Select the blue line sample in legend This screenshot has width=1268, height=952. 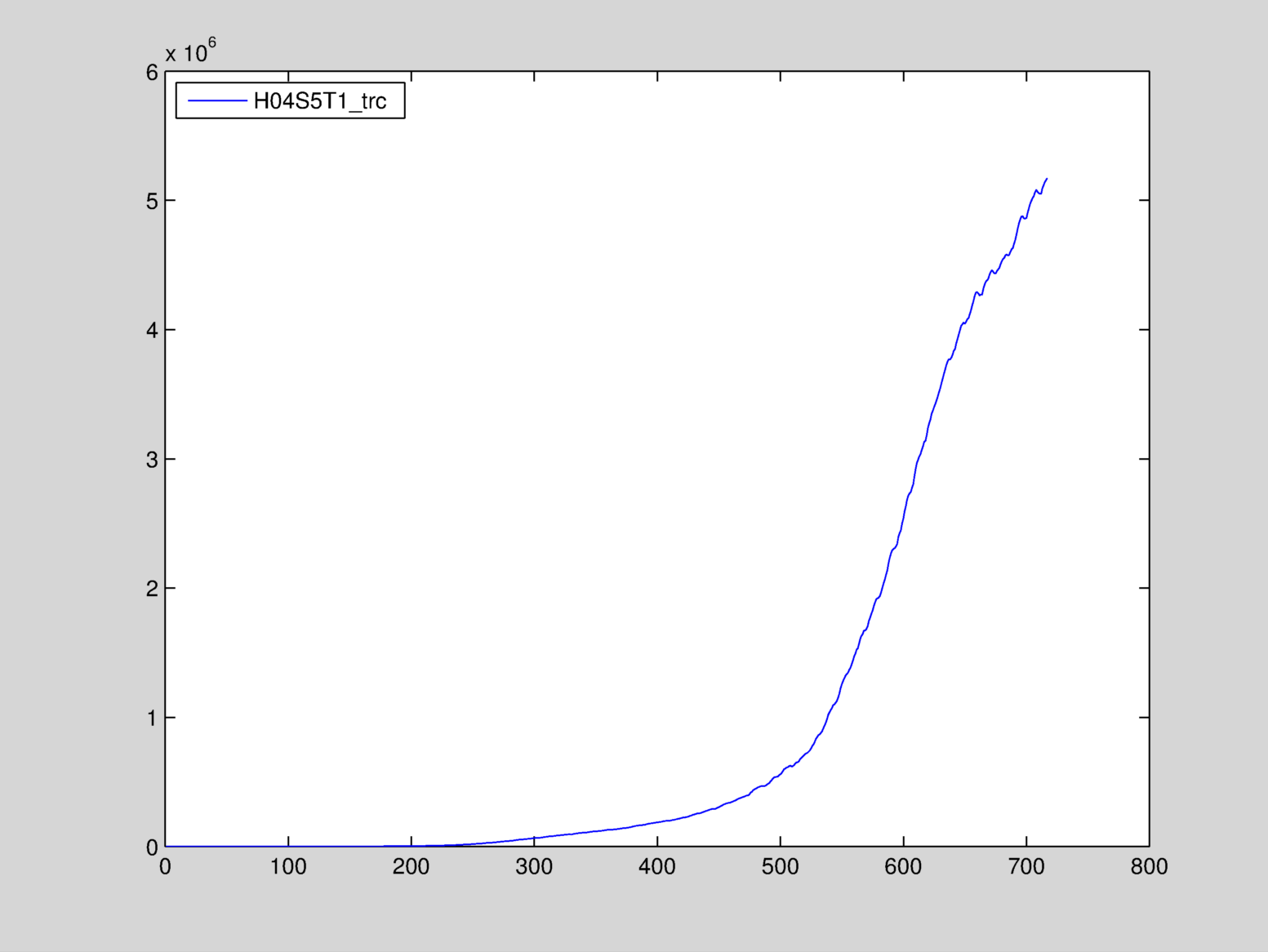pos(217,100)
